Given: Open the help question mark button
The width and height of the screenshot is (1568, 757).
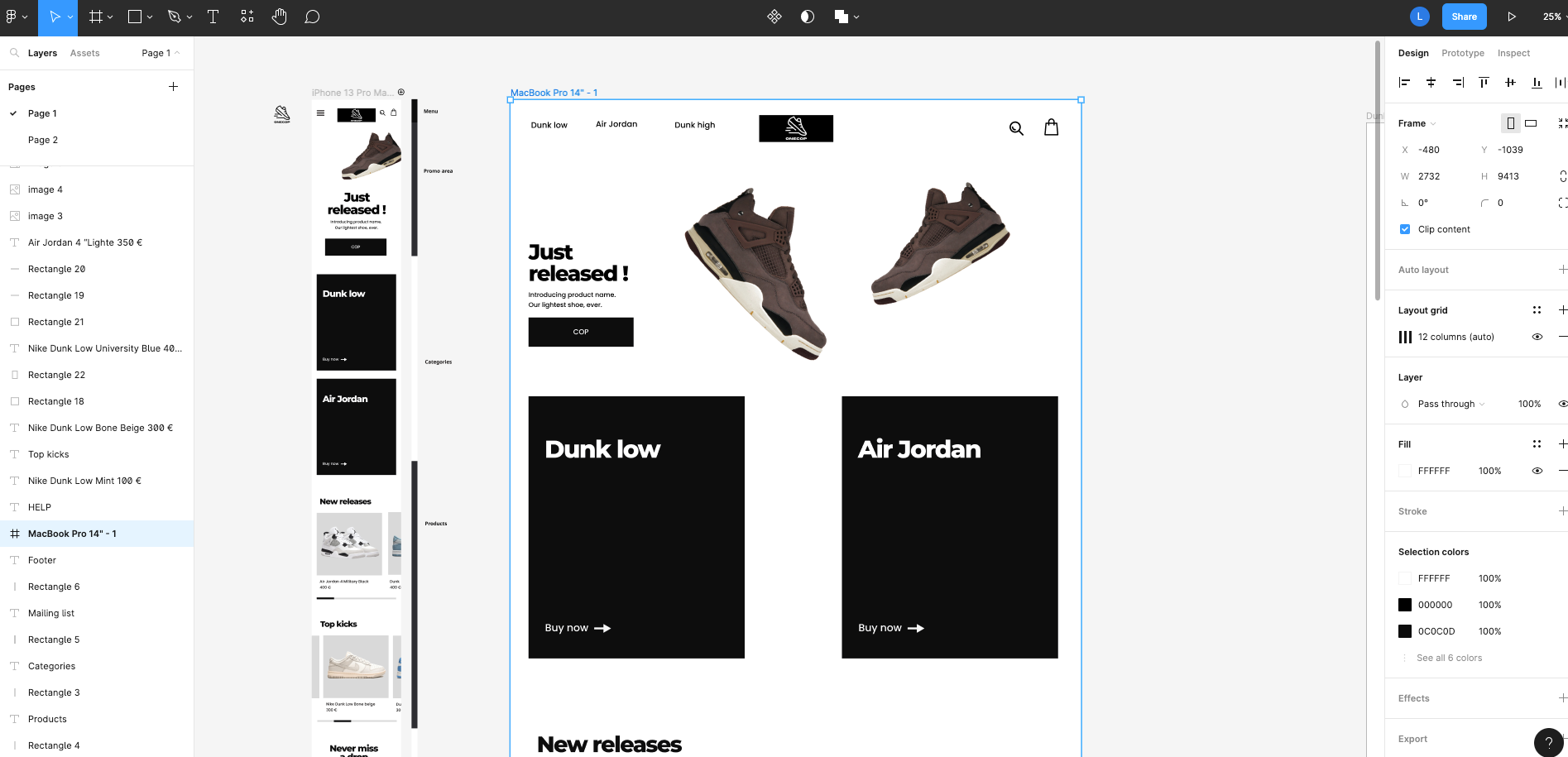Looking at the screenshot, I should [x=1549, y=742].
